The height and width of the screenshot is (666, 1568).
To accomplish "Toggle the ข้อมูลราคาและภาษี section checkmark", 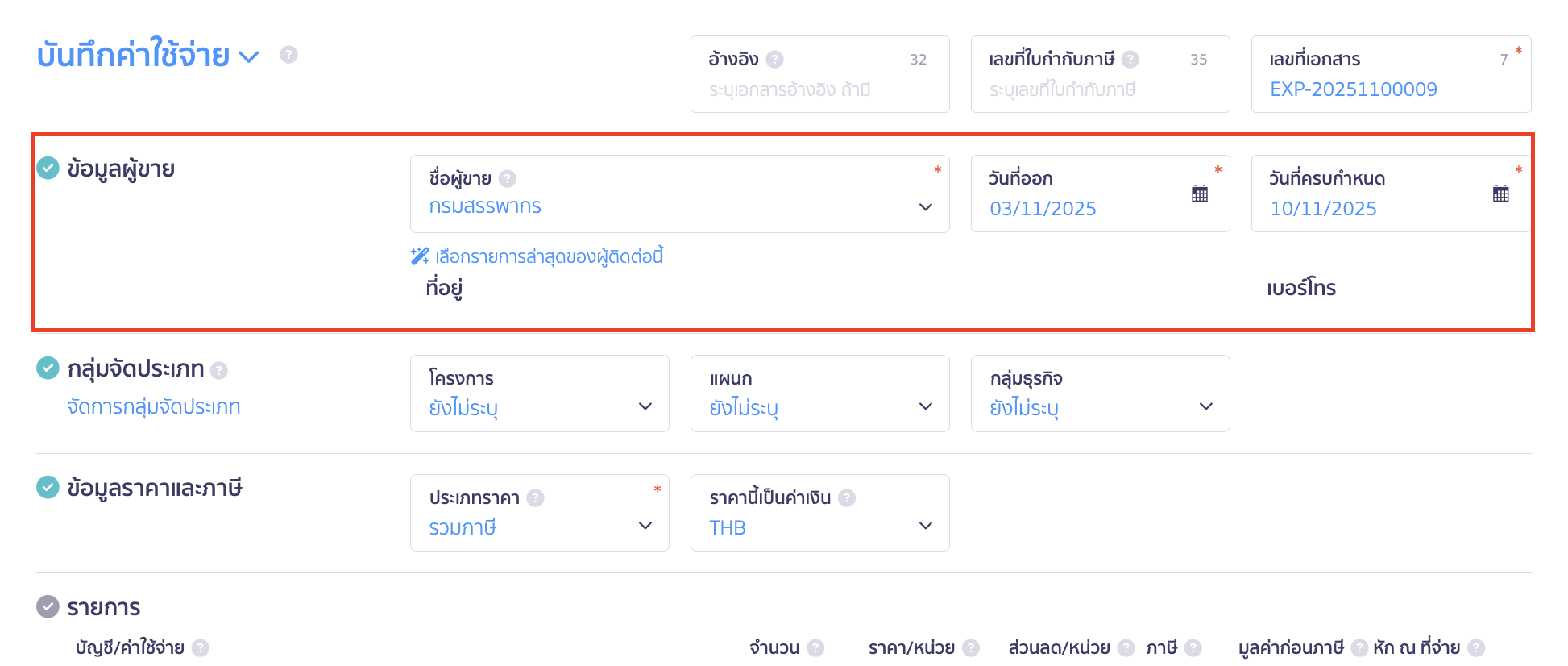I will pyautogui.click(x=48, y=488).
